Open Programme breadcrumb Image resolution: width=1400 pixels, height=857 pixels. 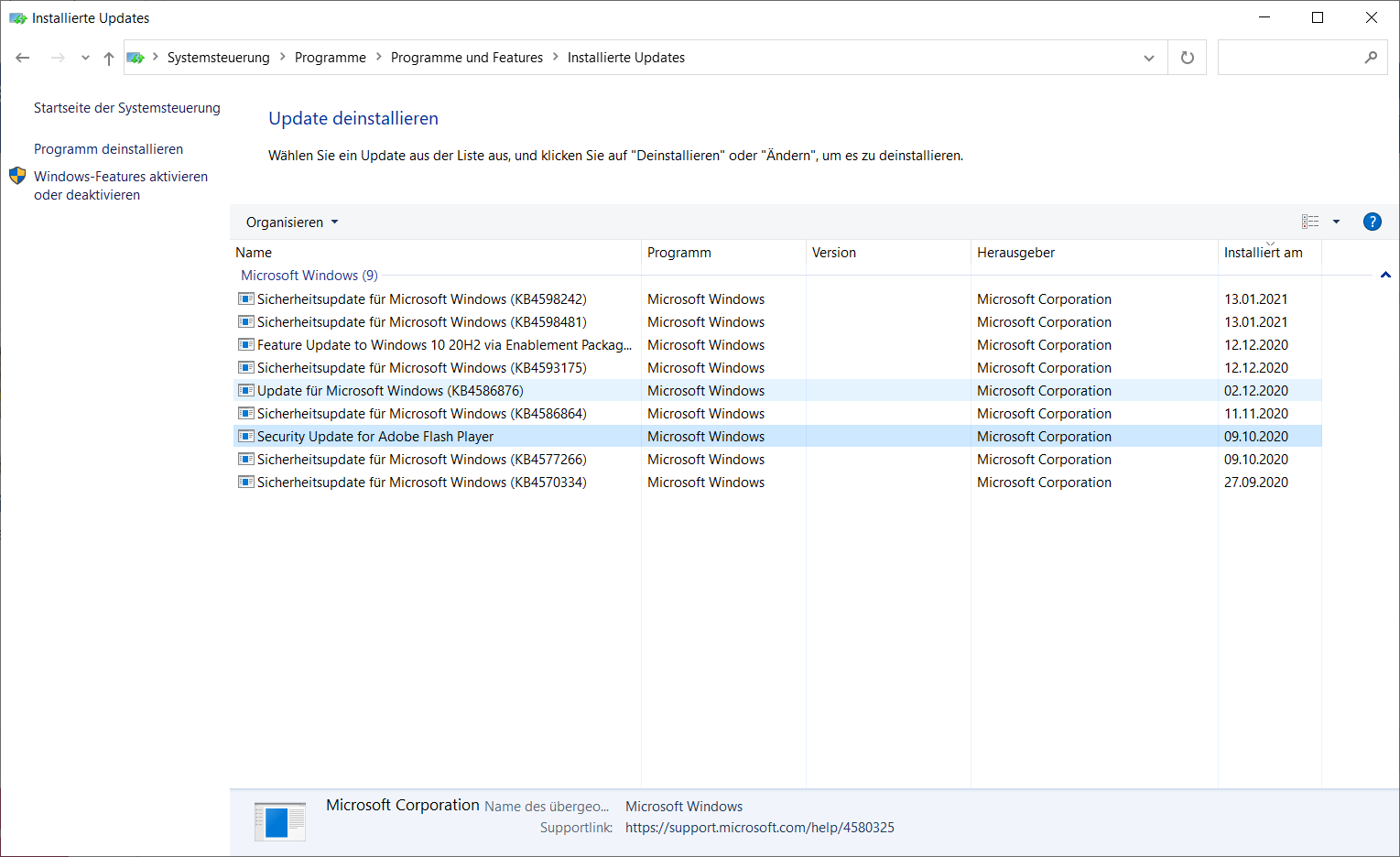(x=331, y=58)
